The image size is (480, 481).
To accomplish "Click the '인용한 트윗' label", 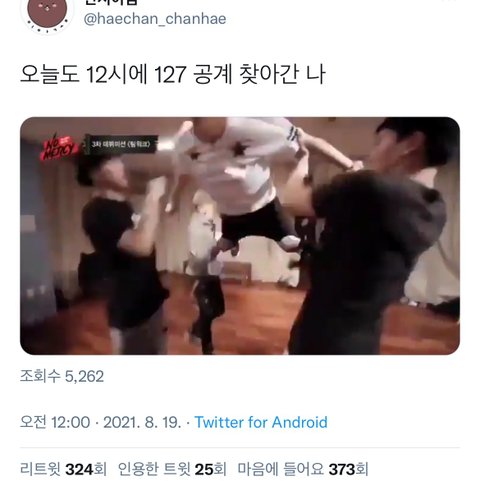I will click(154, 469).
